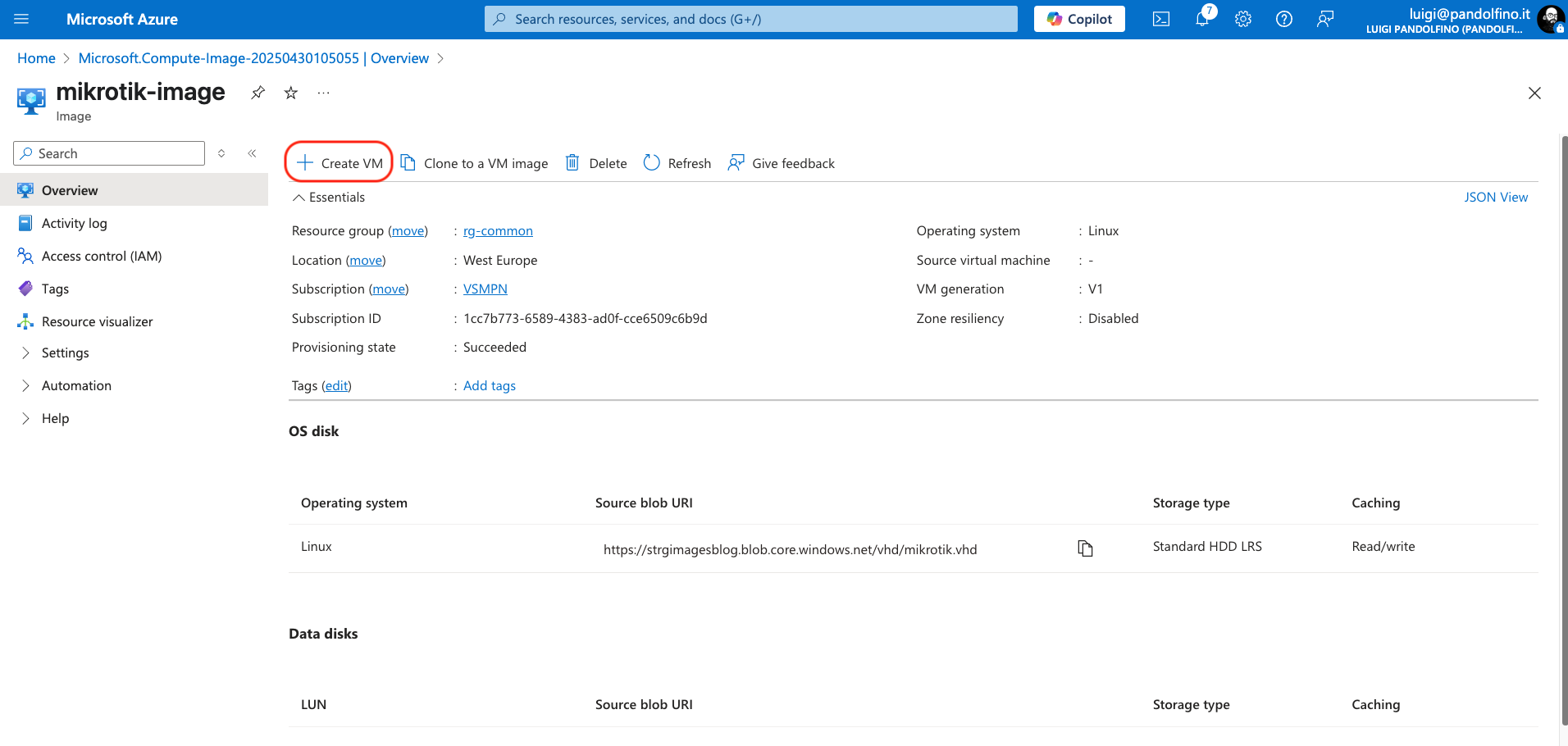
Task: Expand the Automation menu group
Action: tap(76, 385)
